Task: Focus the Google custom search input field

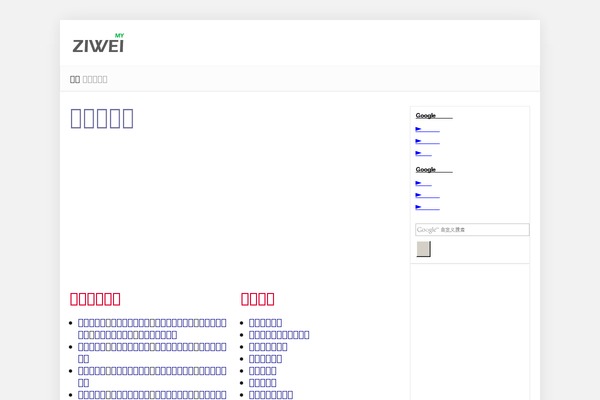Action: tap(472, 230)
